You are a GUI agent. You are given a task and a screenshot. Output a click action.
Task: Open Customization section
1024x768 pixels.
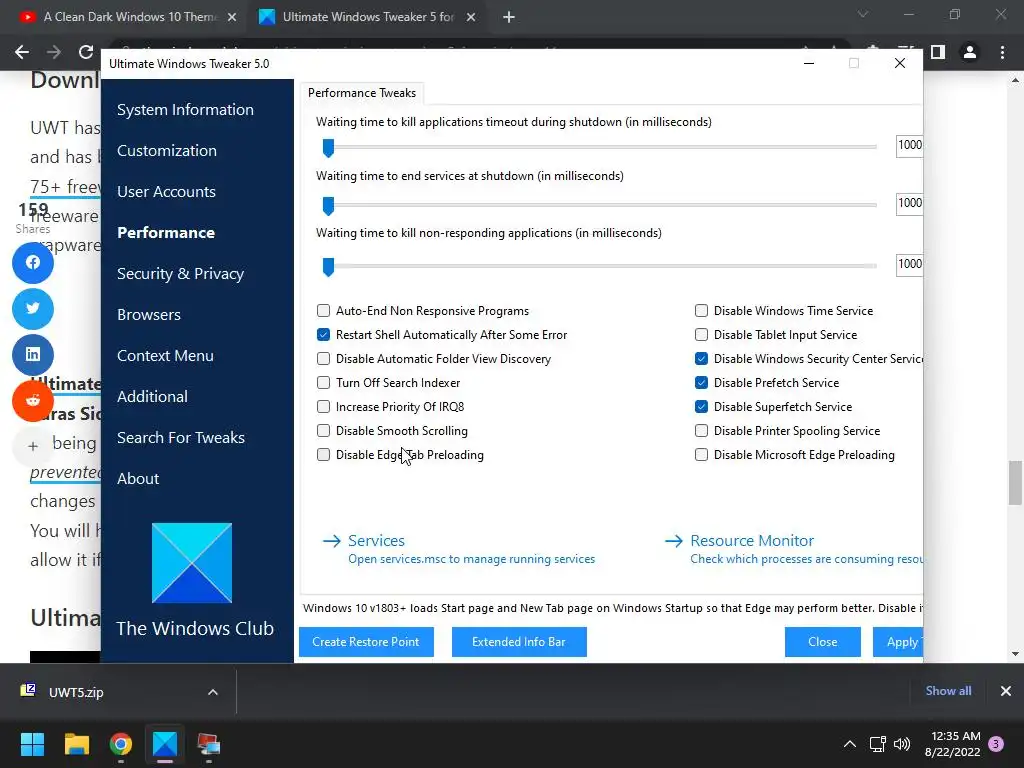coord(167,151)
